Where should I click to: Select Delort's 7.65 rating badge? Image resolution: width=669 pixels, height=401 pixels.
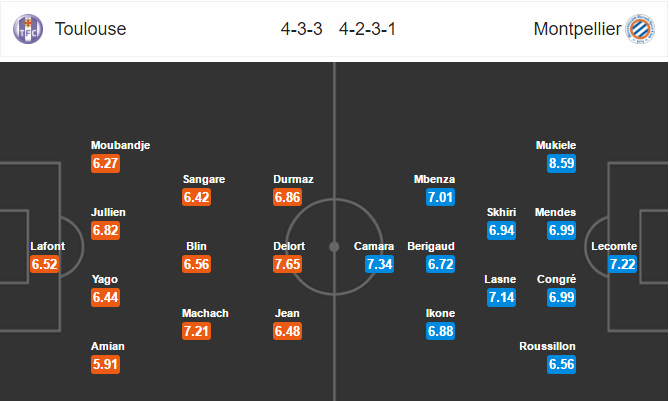click(288, 264)
